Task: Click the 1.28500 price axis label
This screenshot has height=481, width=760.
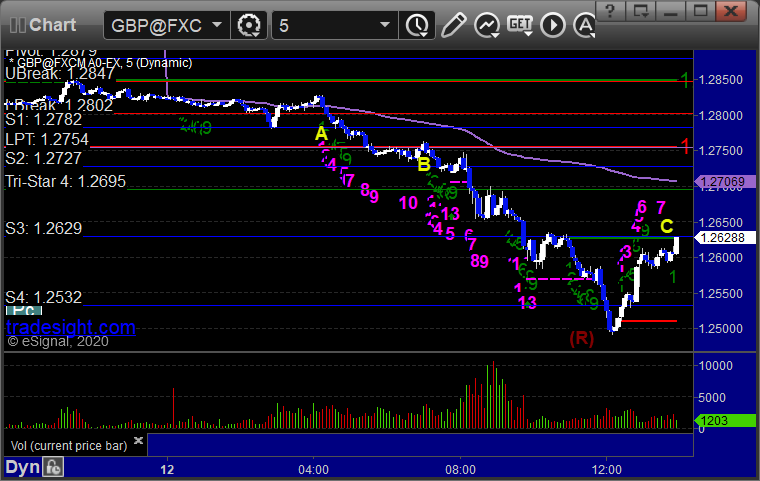Action: (721, 80)
